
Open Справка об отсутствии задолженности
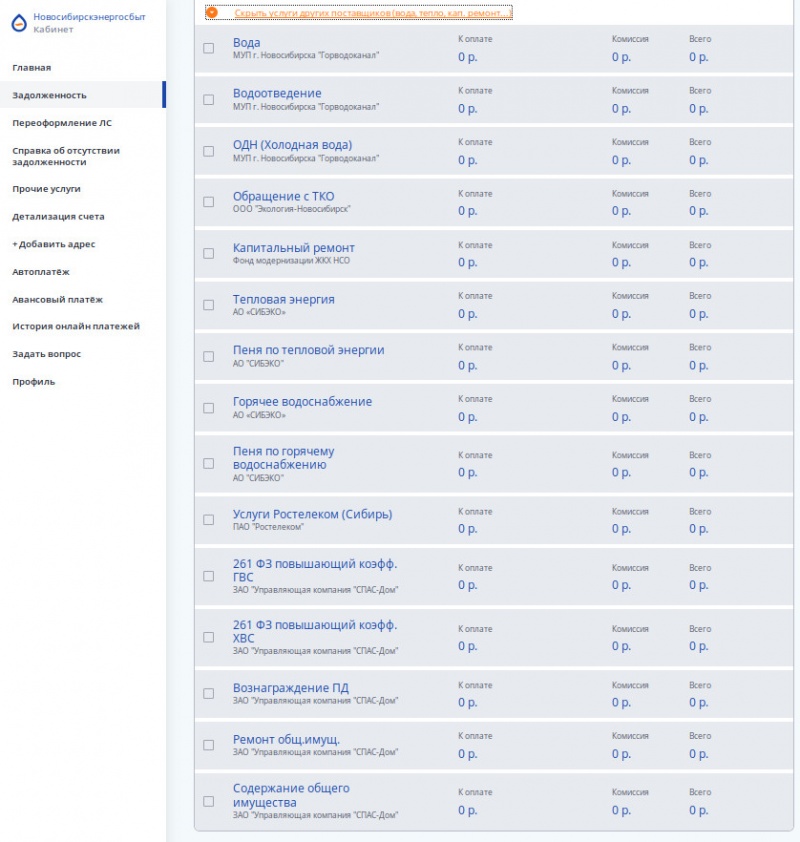point(66,156)
